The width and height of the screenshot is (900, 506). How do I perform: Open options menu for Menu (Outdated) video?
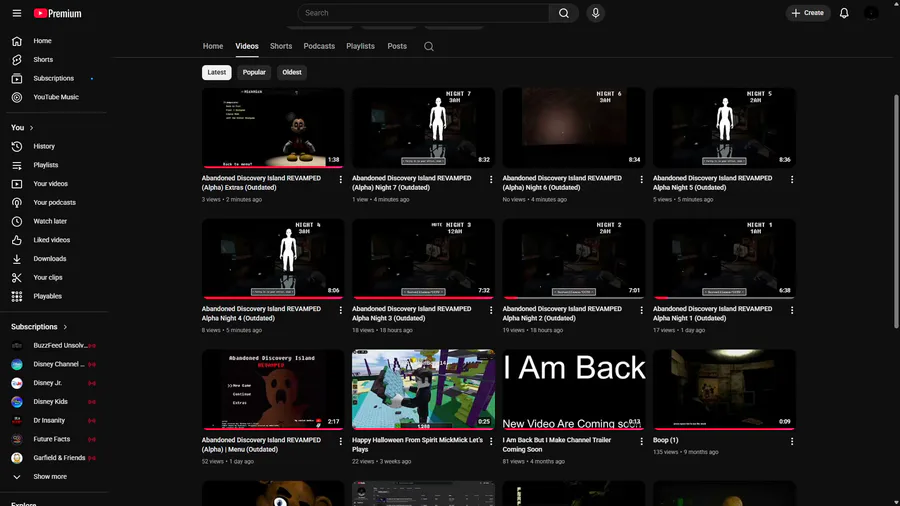[340, 442]
